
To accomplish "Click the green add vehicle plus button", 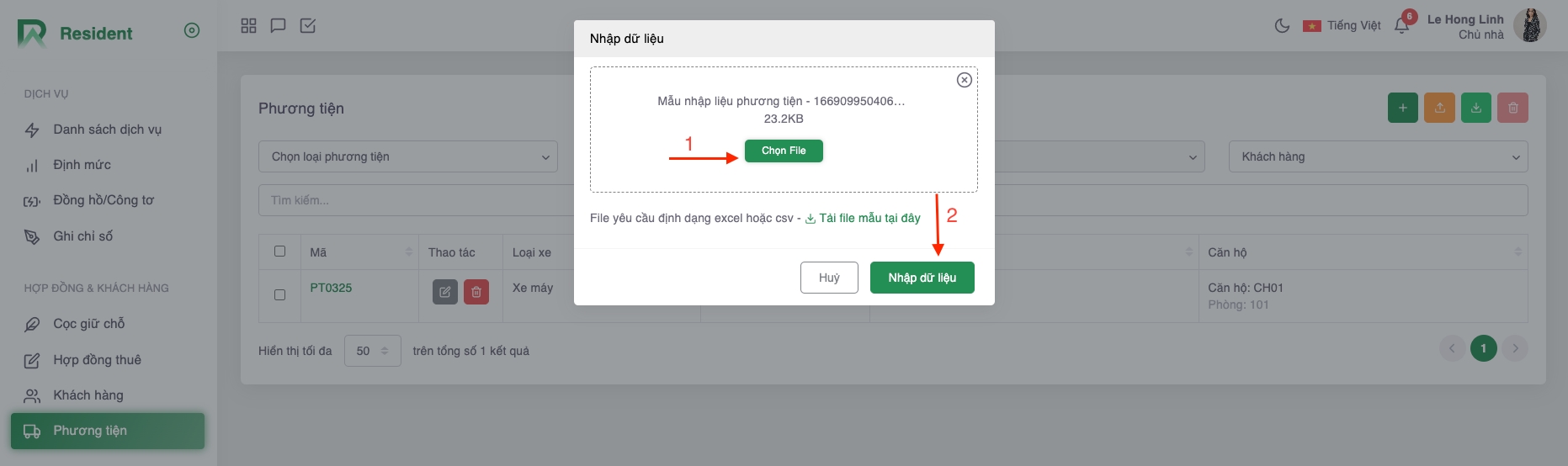I will pyautogui.click(x=1402, y=108).
